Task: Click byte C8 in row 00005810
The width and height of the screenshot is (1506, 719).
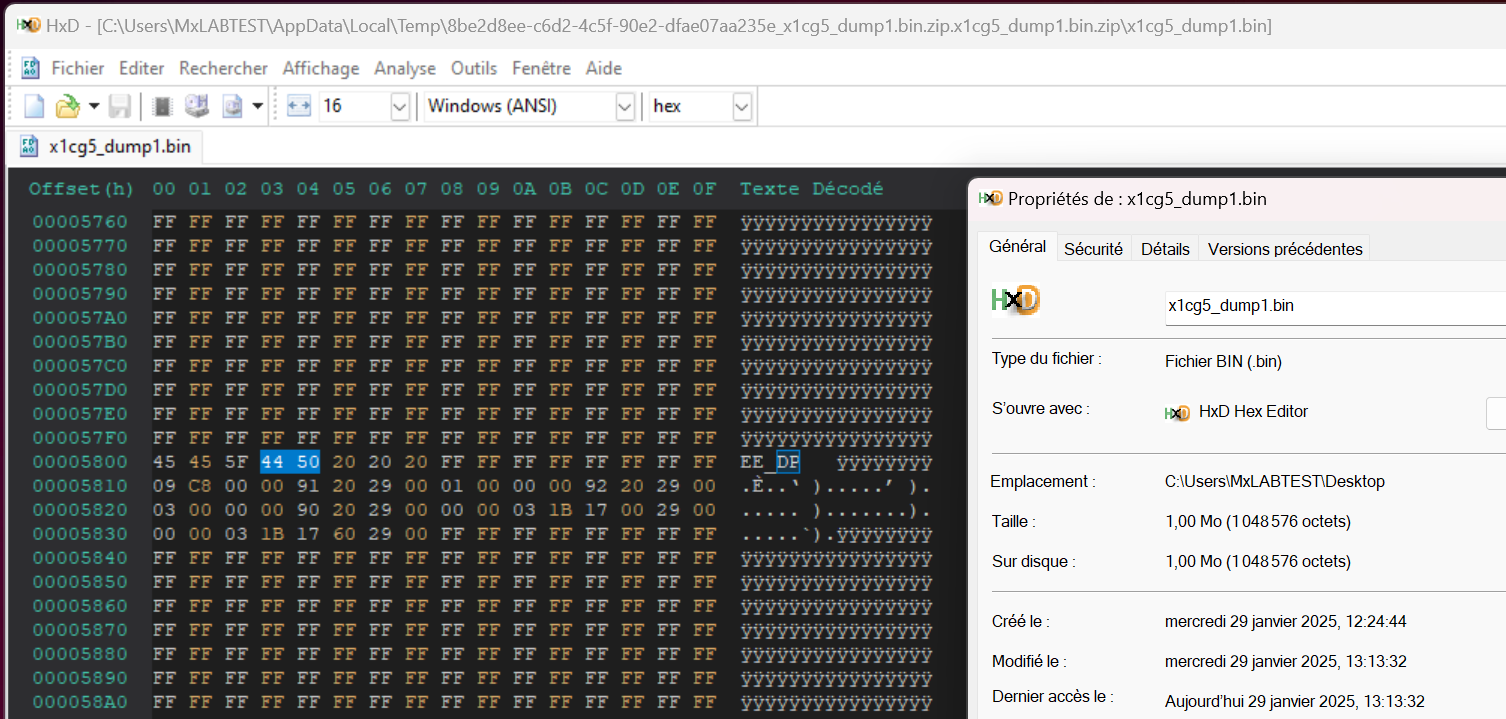Action: [200, 486]
